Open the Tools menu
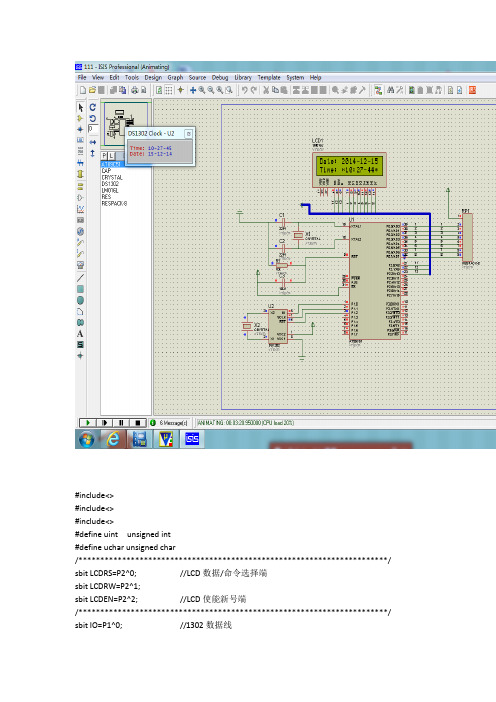 click(x=132, y=77)
